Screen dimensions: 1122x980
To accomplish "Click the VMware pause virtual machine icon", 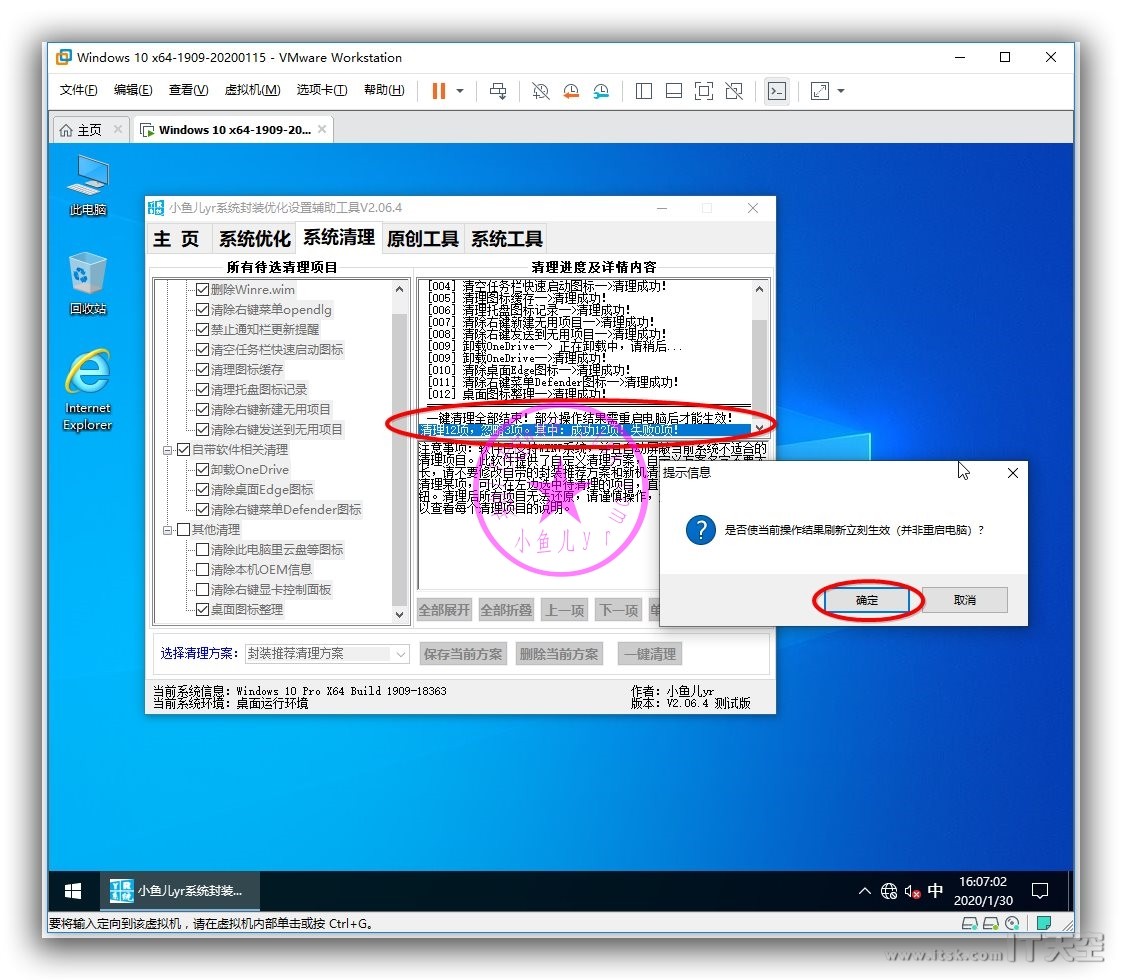I will click(439, 91).
